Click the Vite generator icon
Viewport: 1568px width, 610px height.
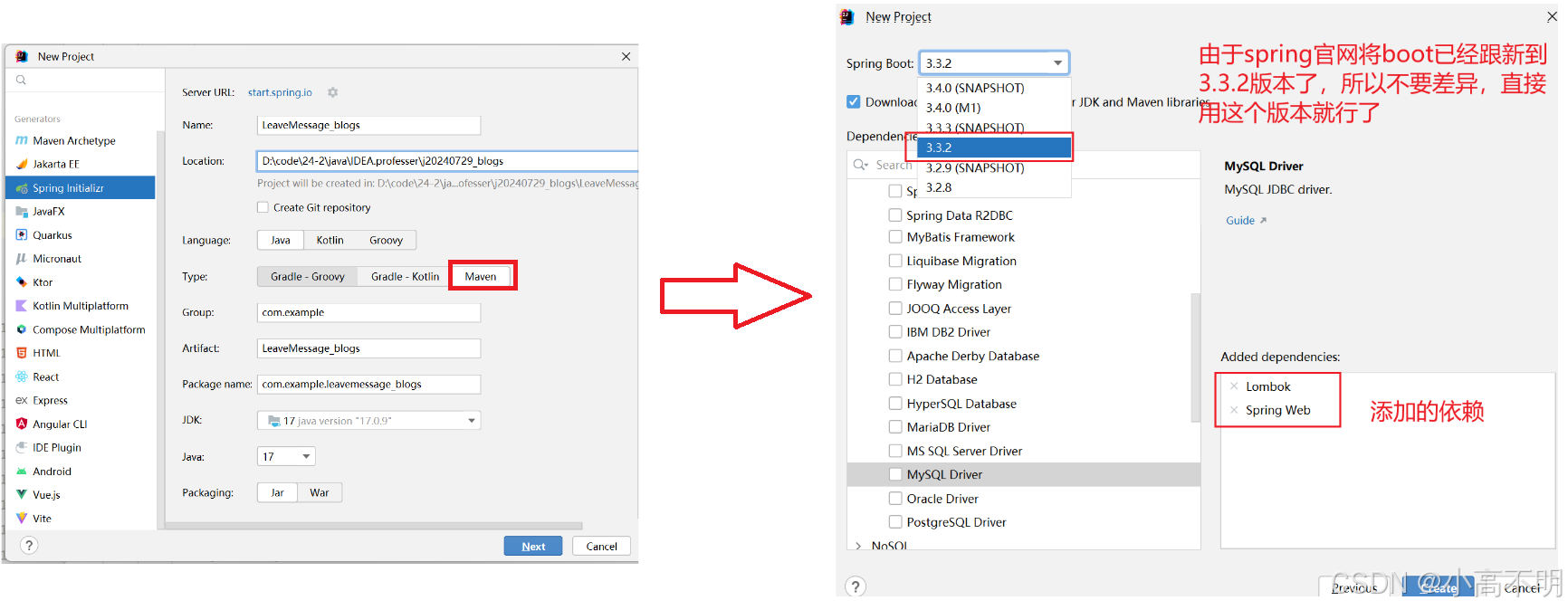pyautogui.click(x=22, y=519)
